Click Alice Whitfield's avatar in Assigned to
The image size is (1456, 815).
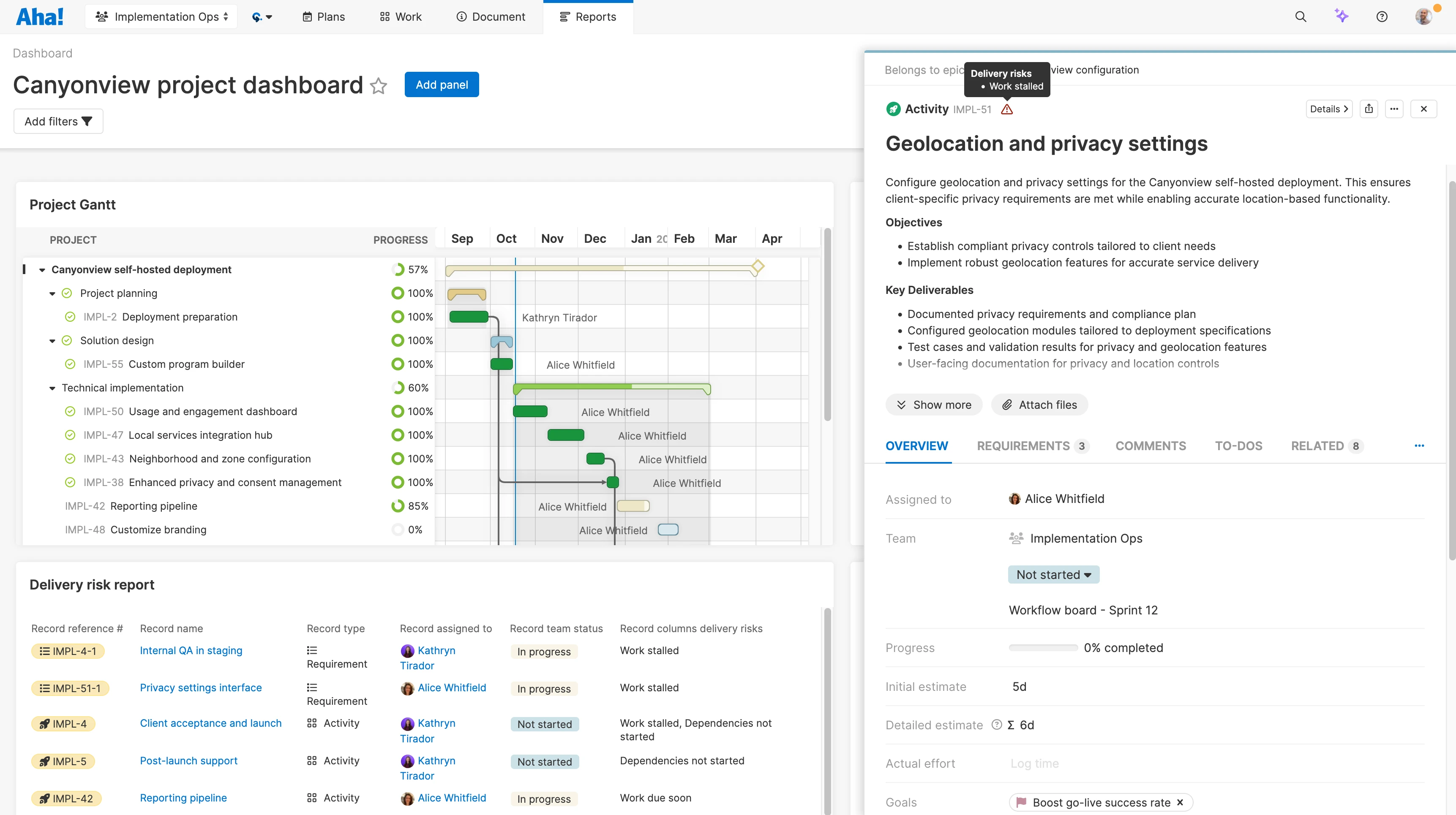(x=1015, y=499)
